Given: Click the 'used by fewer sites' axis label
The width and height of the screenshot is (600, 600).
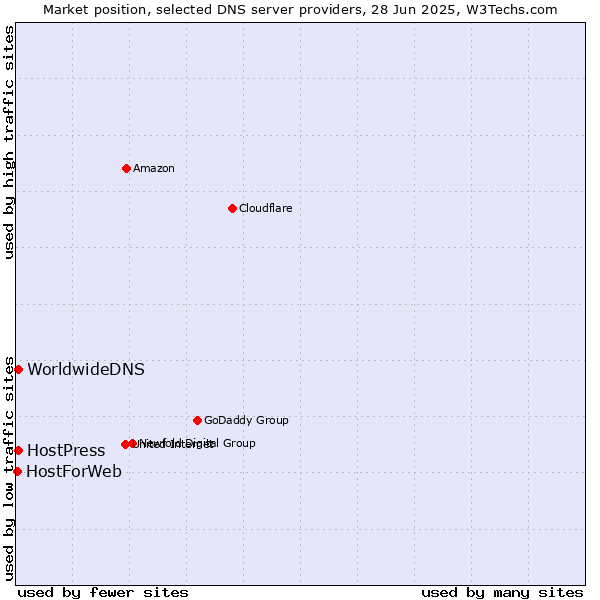Looking at the screenshot, I should tap(103, 593).
